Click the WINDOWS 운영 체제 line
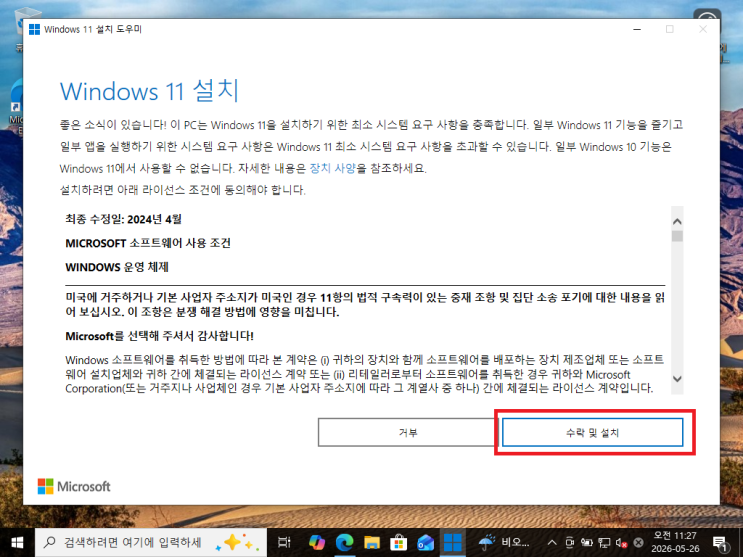743x557 pixels. click(117, 267)
